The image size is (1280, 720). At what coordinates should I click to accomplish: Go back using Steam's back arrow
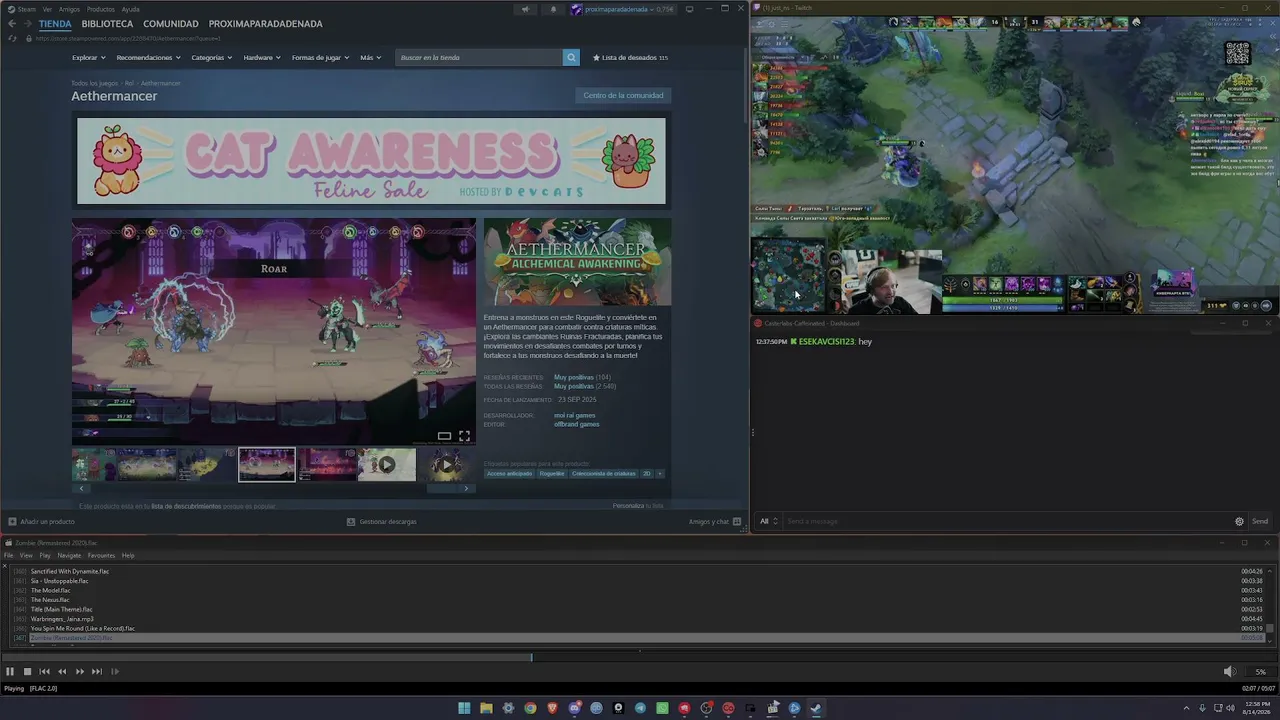(x=12, y=24)
